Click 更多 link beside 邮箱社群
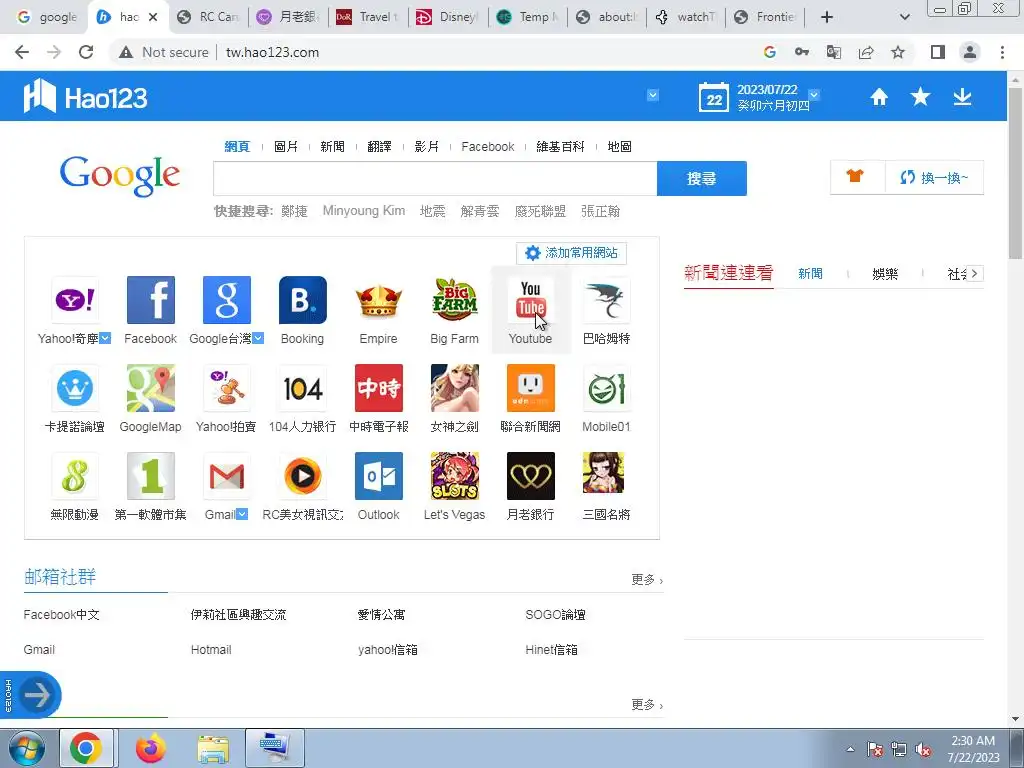1024x768 pixels. pyautogui.click(x=647, y=580)
